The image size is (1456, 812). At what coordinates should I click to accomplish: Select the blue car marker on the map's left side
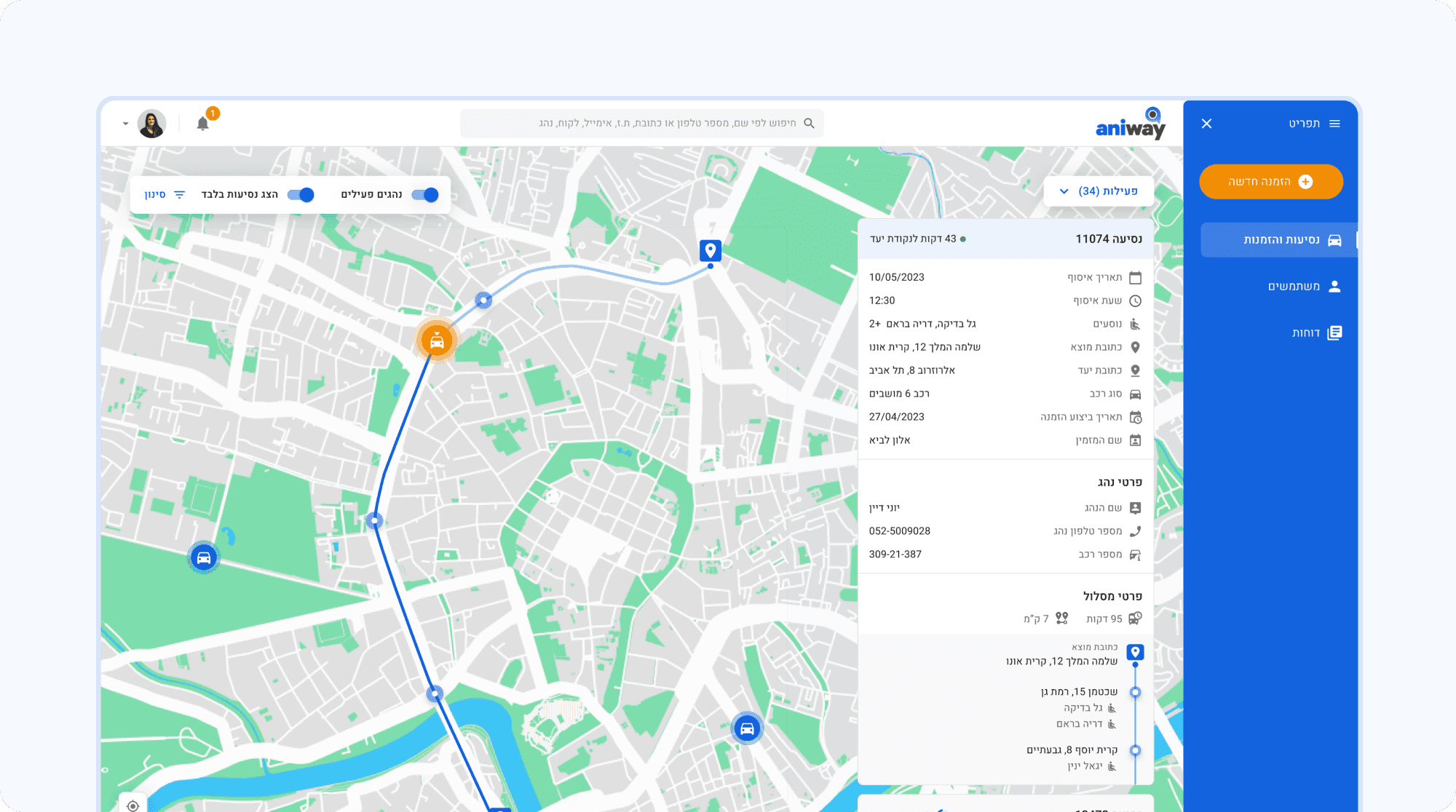point(204,558)
